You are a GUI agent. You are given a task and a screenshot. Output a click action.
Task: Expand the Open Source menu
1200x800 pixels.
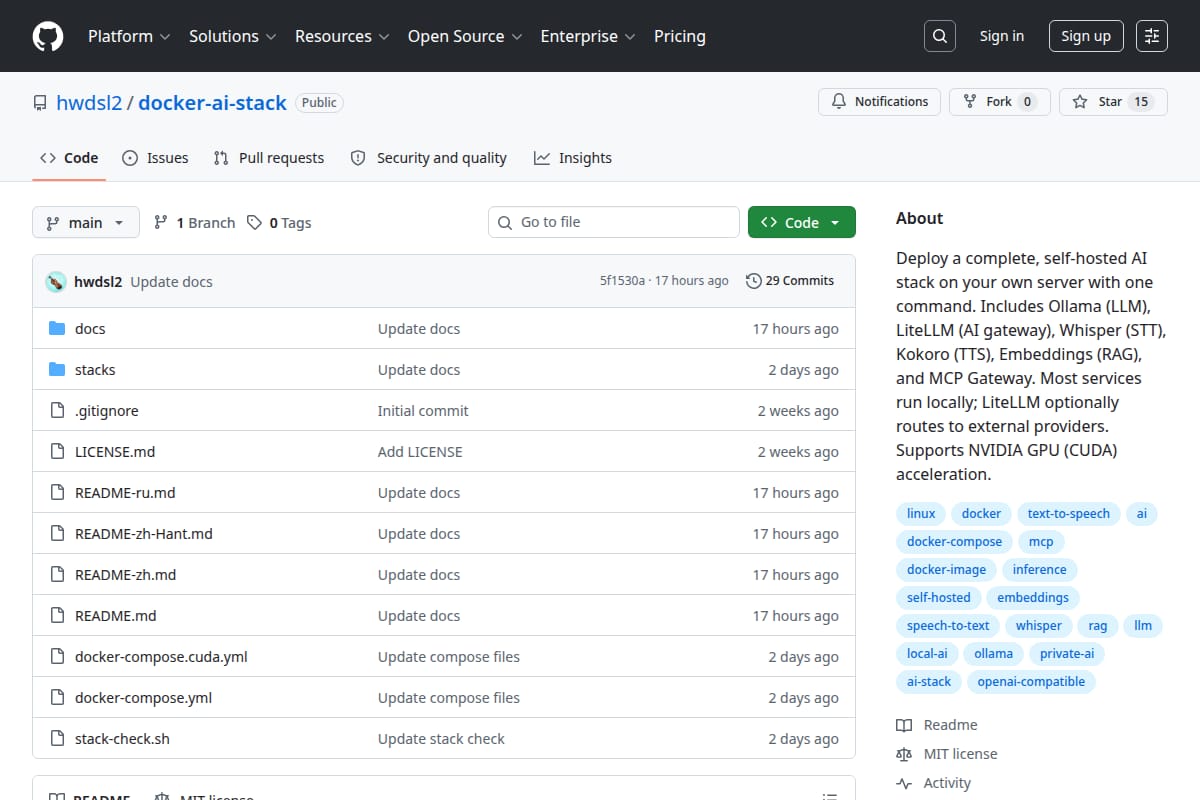click(465, 36)
